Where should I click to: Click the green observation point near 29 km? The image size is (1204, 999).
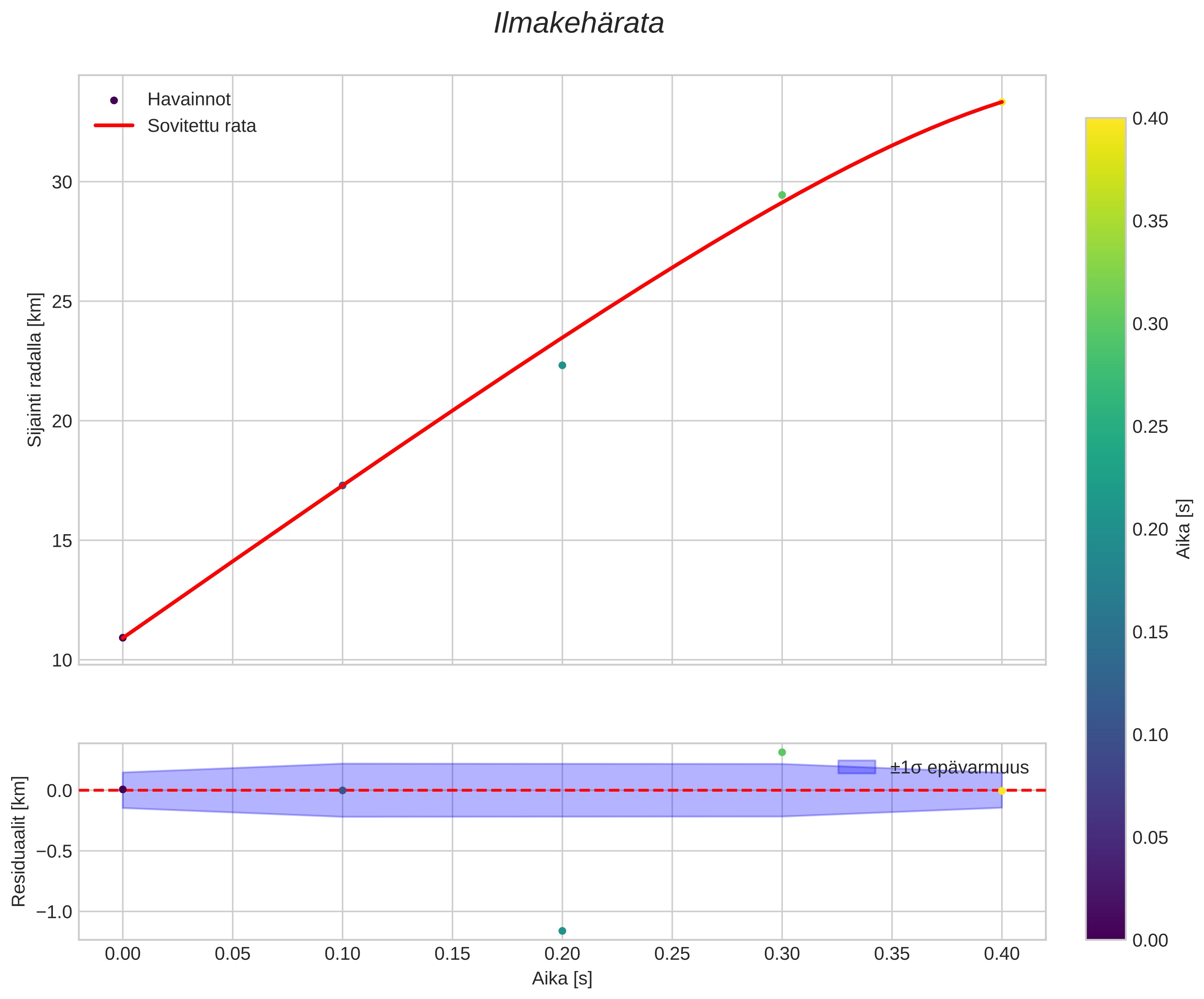pos(782,195)
